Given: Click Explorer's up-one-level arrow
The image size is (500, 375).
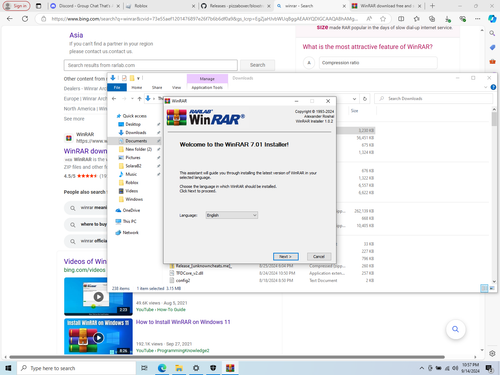Looking at the screenshot, I should pyautogui.click(x=139, y=98).
